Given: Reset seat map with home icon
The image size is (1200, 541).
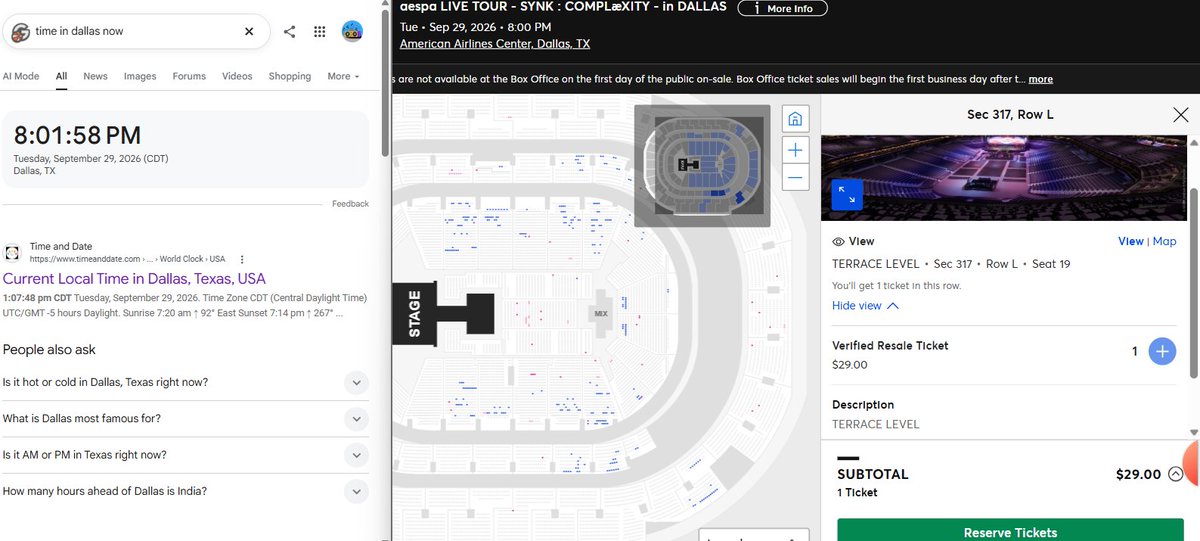Looking at the screenshot, I should [x=795, y=119].
